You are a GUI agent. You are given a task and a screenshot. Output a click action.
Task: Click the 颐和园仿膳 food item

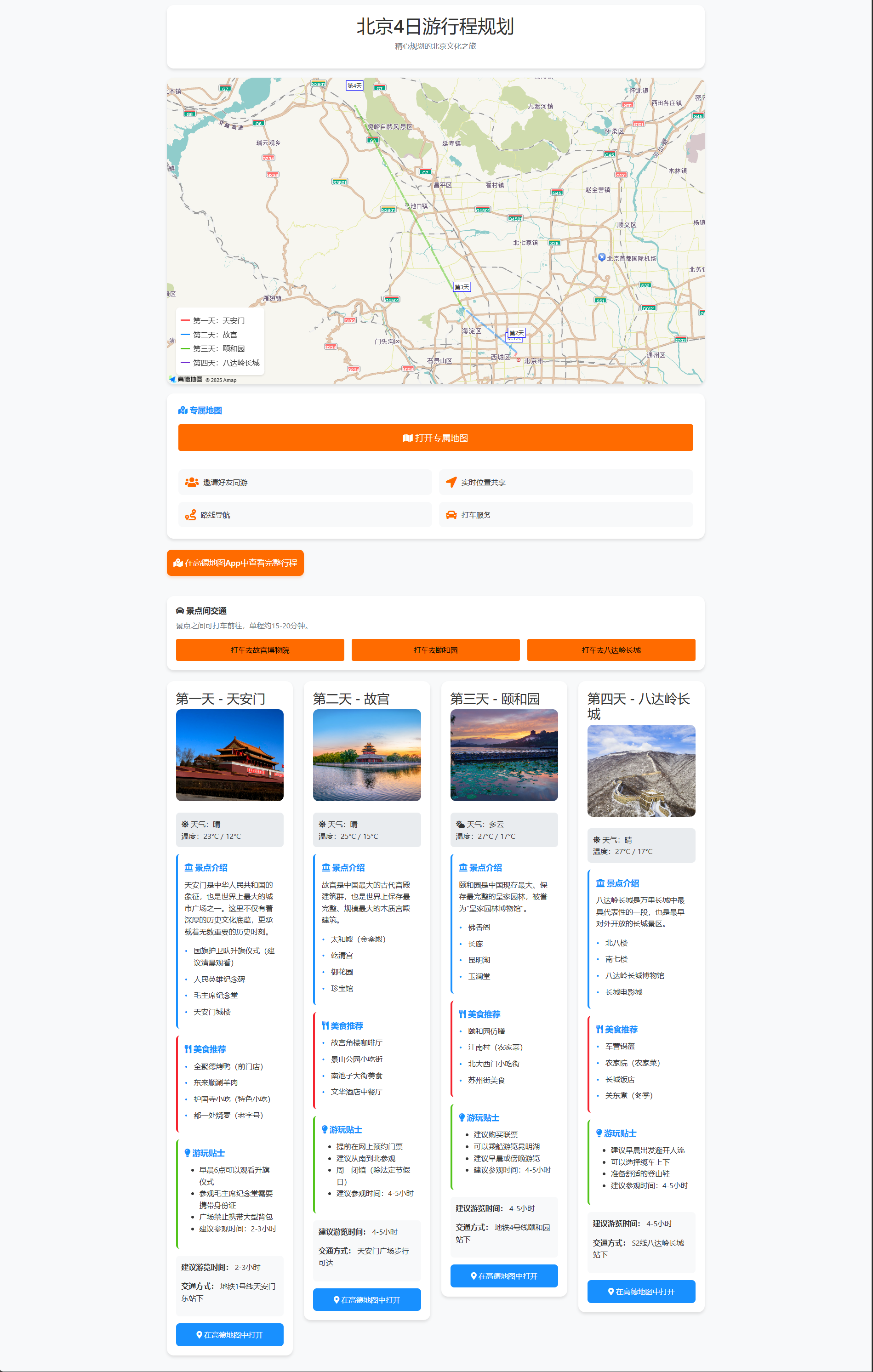coord(487,1031)
